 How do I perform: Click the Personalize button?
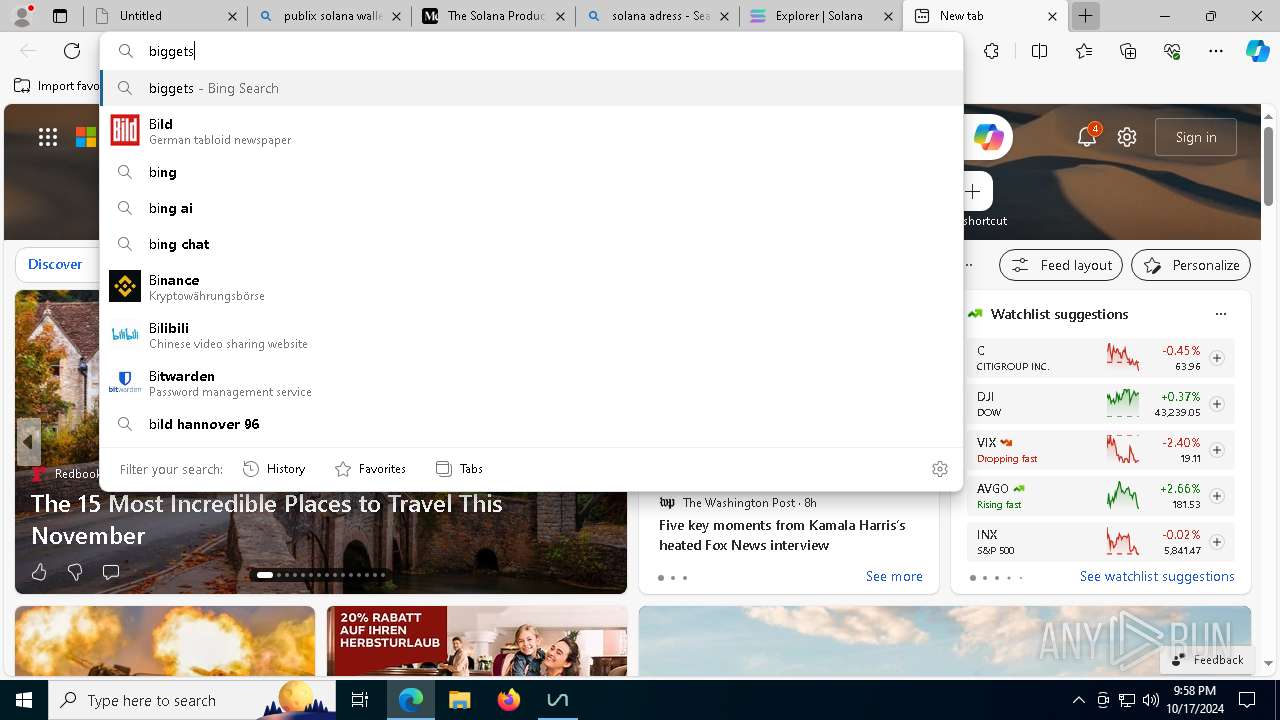1191,265
